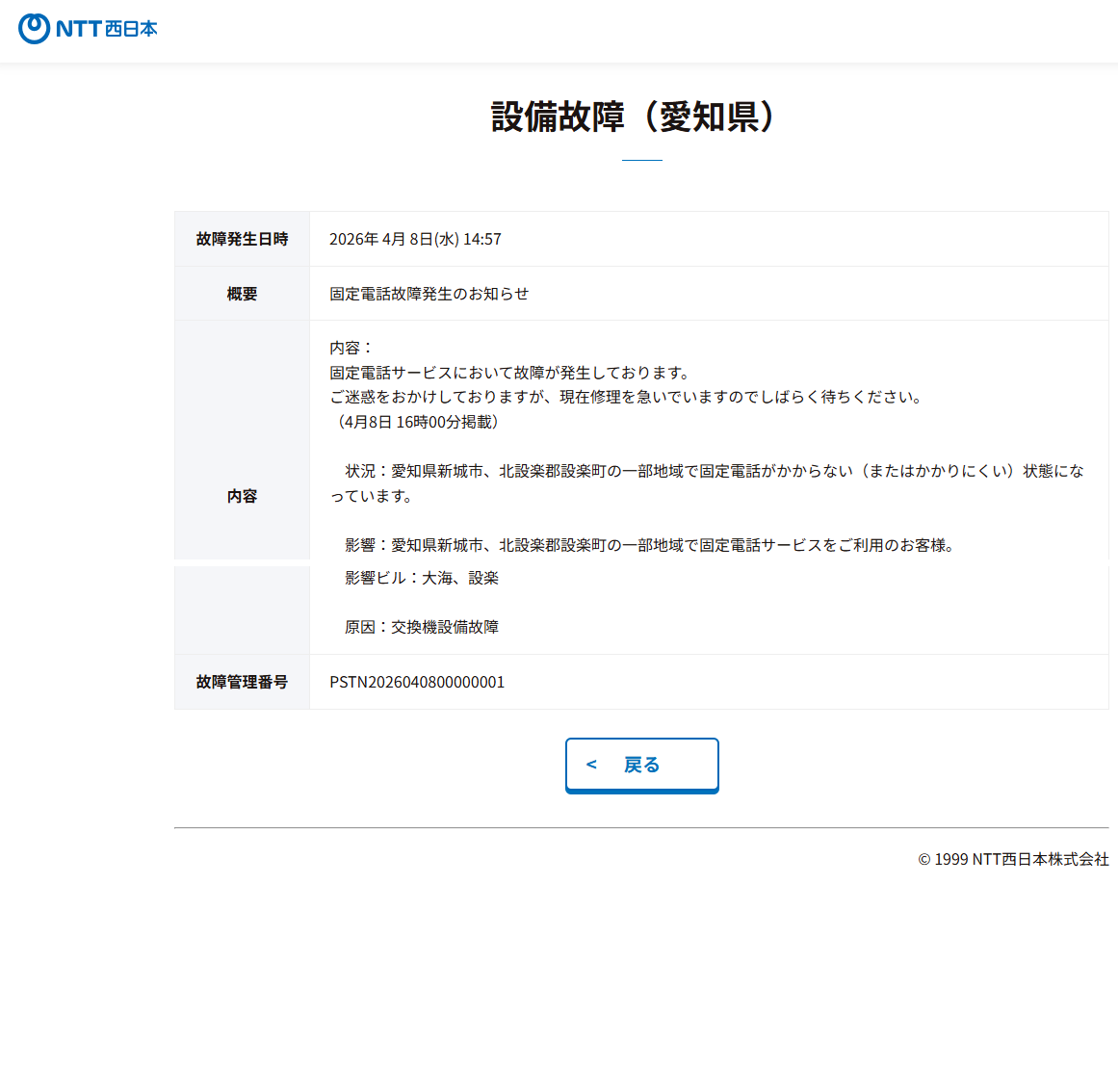Click the 固定電話サービスにおいて故障が発生 sentence

pos(510,373)
